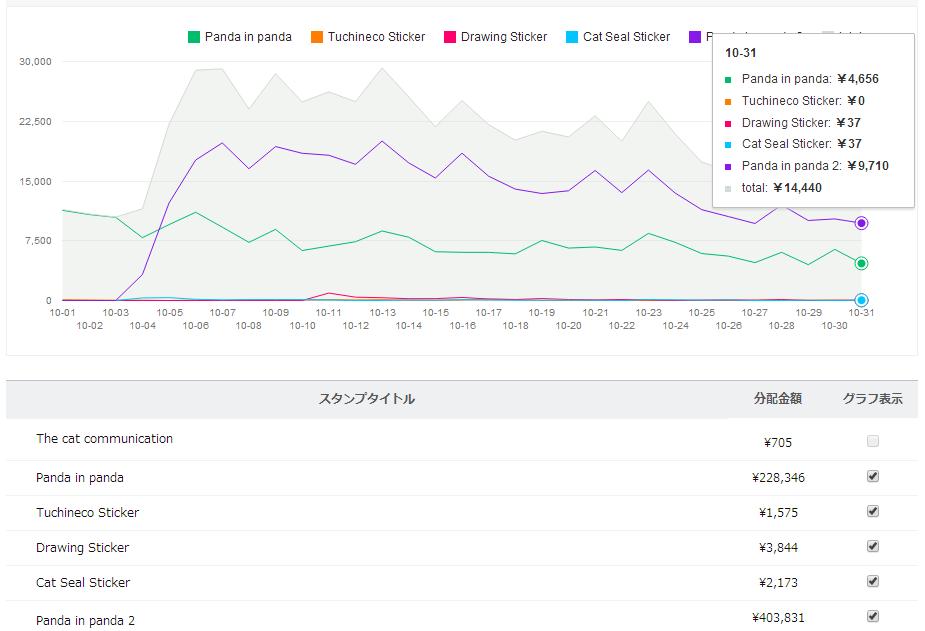Viewport: 925px width, 631px height.
Task: Click the green Panda in panda legend swatch
Action: click(x=194, y=37)
